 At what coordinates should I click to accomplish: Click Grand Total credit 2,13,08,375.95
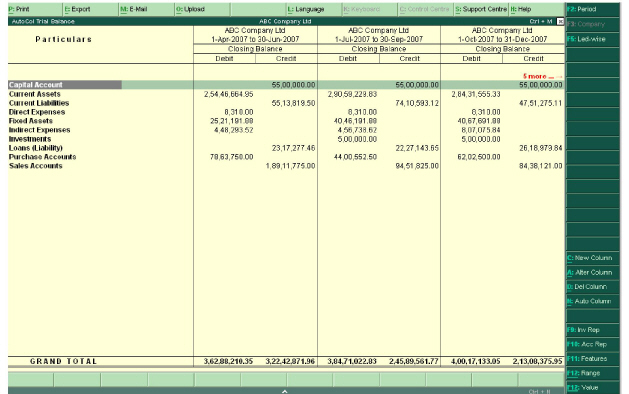pos(538,362)
